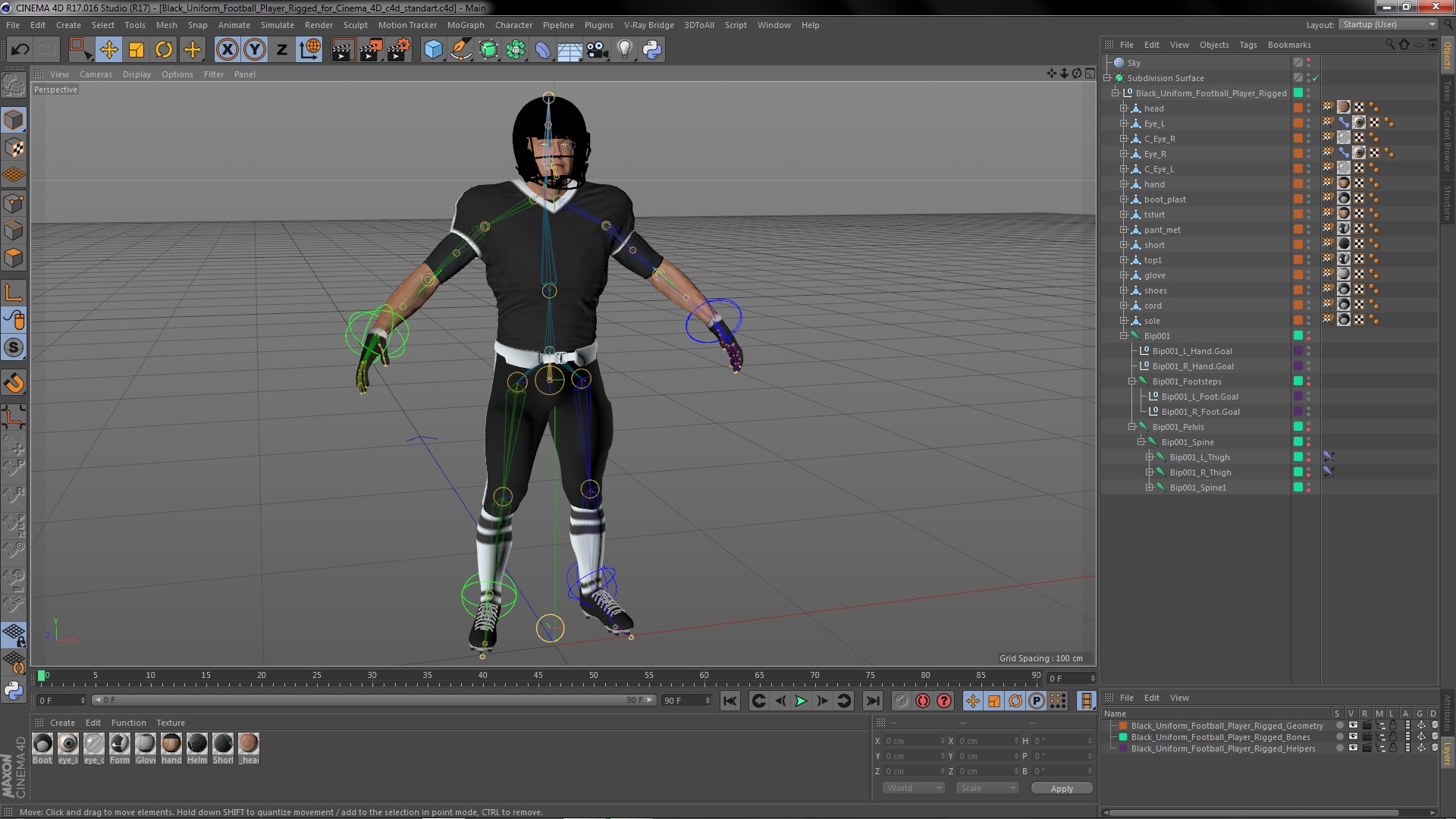The height and width of the screenshot is (819, 1456).
Task: Open Material Manager Texture menu
Action: click(x=171, y=723)
